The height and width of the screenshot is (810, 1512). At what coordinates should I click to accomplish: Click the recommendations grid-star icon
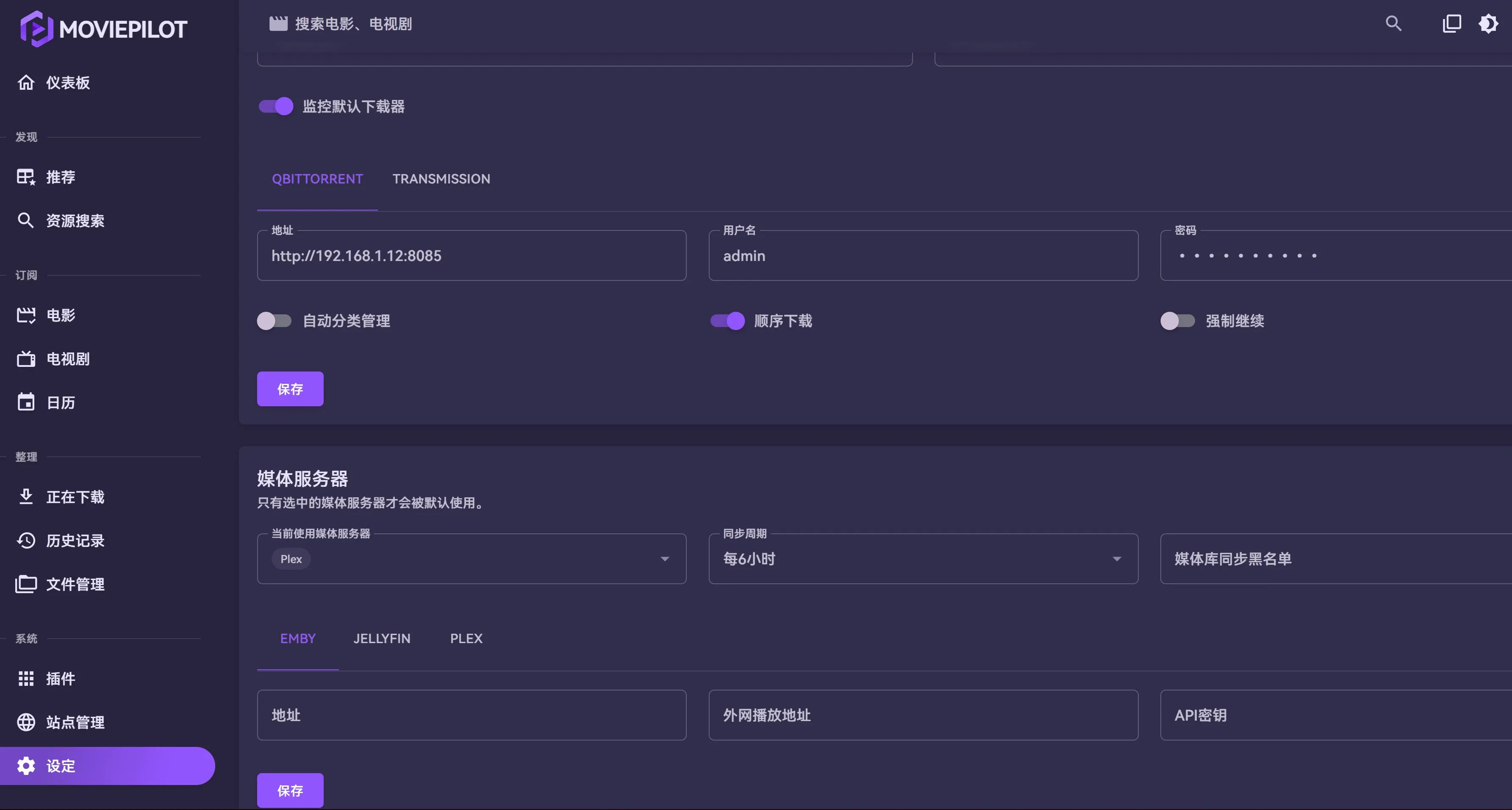coord(26,177)
